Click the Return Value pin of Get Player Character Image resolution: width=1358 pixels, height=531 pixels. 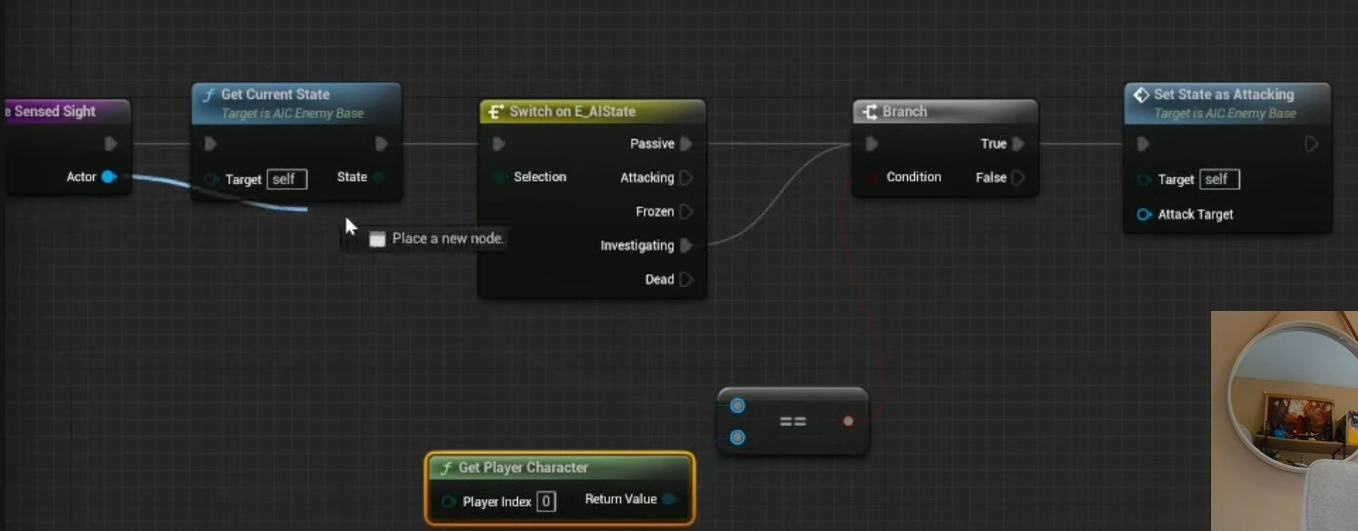click(x=669, y=500)
